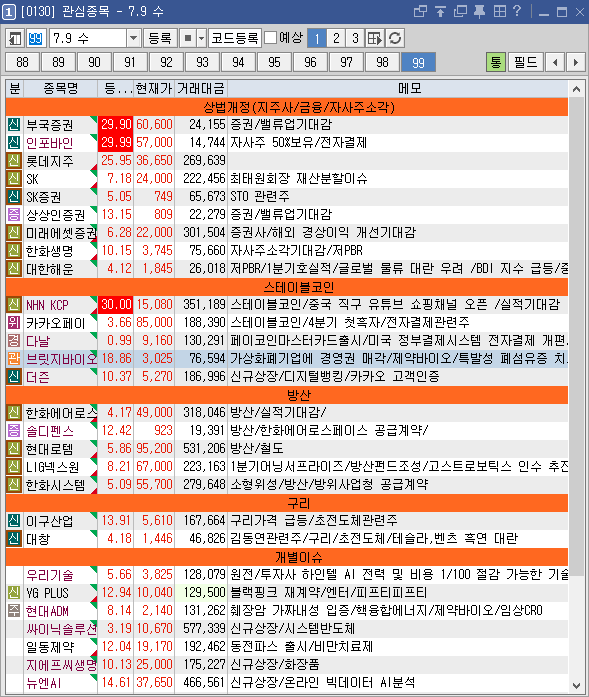Open the small dropdown arrow beside stop icon
The width and height of the screenshot is (589, 697).
(201, 38)
